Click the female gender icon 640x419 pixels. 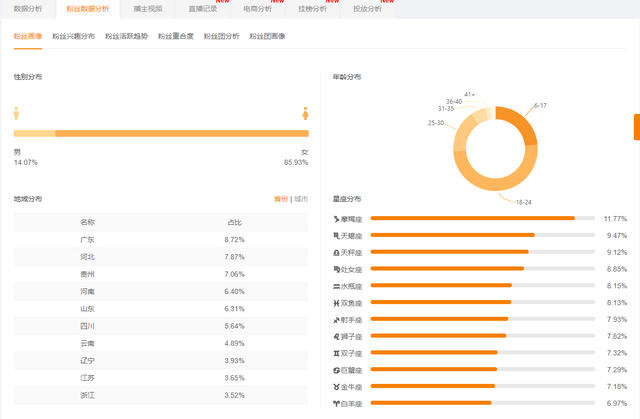(x=304, y=113)
